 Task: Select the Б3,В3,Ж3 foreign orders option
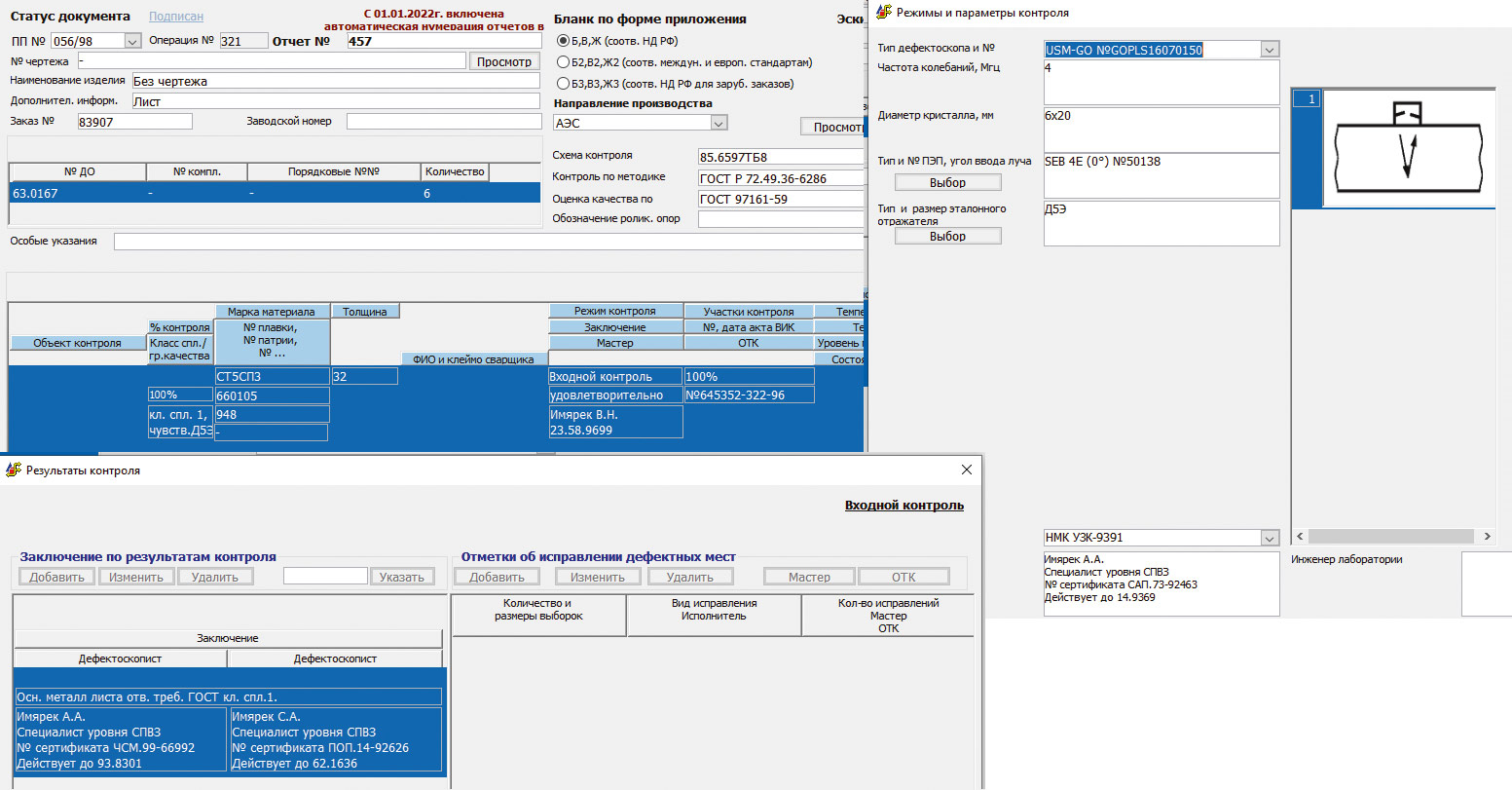click(x=563, y=84)
